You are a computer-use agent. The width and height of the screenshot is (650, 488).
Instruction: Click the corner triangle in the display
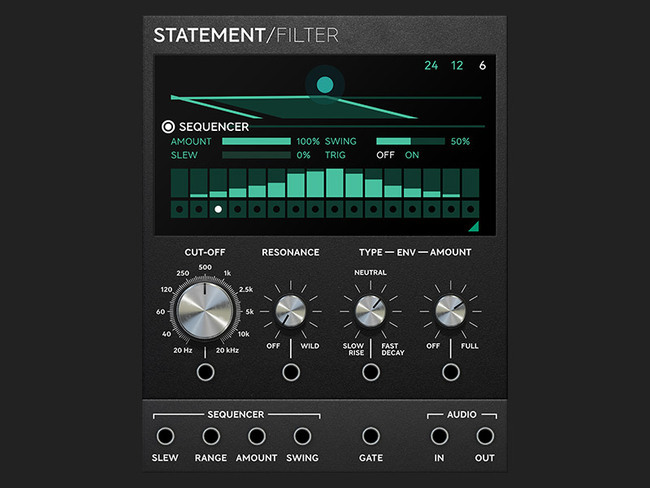click(474, 226)
